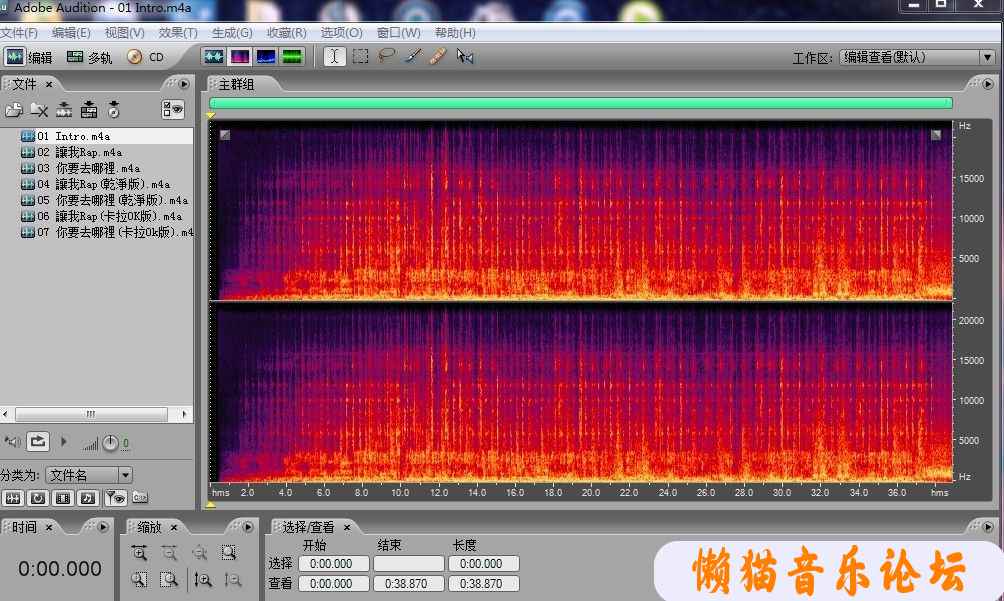Select the lasso selection tool
Screen dimensions: 1004x601
(386, 56)
